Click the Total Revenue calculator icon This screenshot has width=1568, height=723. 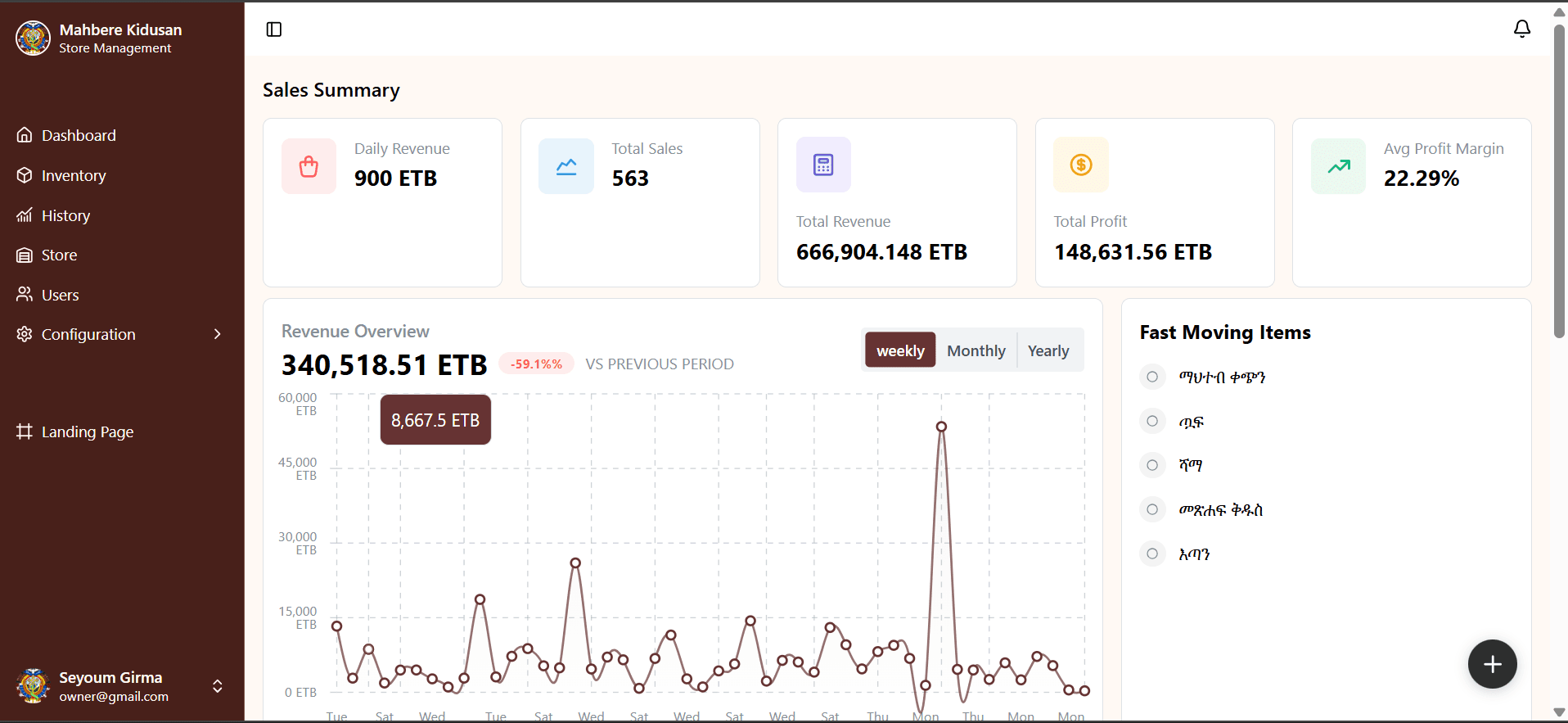pos(823,165)
